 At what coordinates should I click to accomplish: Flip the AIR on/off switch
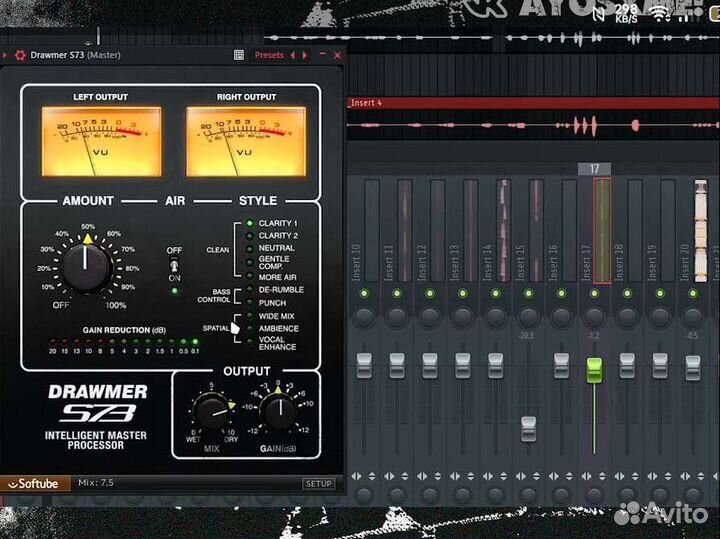174,266
